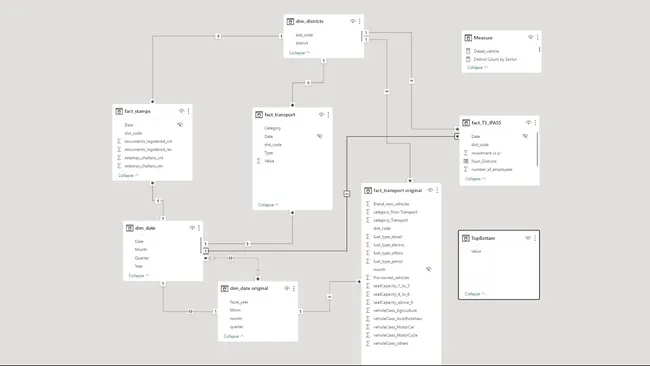Toggle visibility of fact_stamps table

(181, 111)
